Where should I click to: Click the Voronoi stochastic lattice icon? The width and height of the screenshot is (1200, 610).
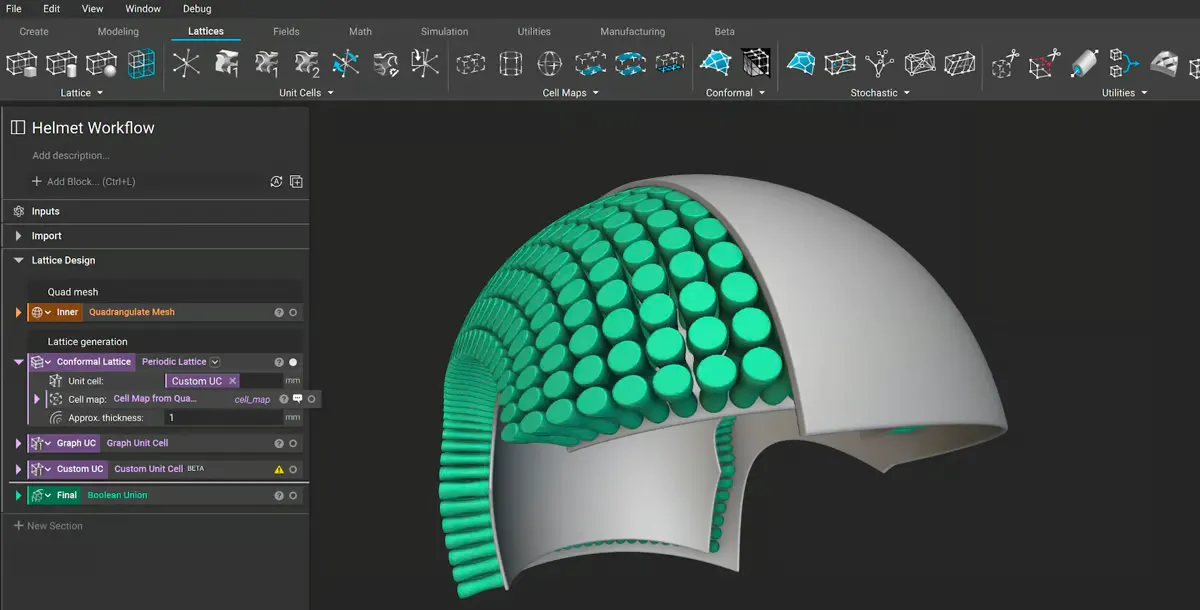800,63
